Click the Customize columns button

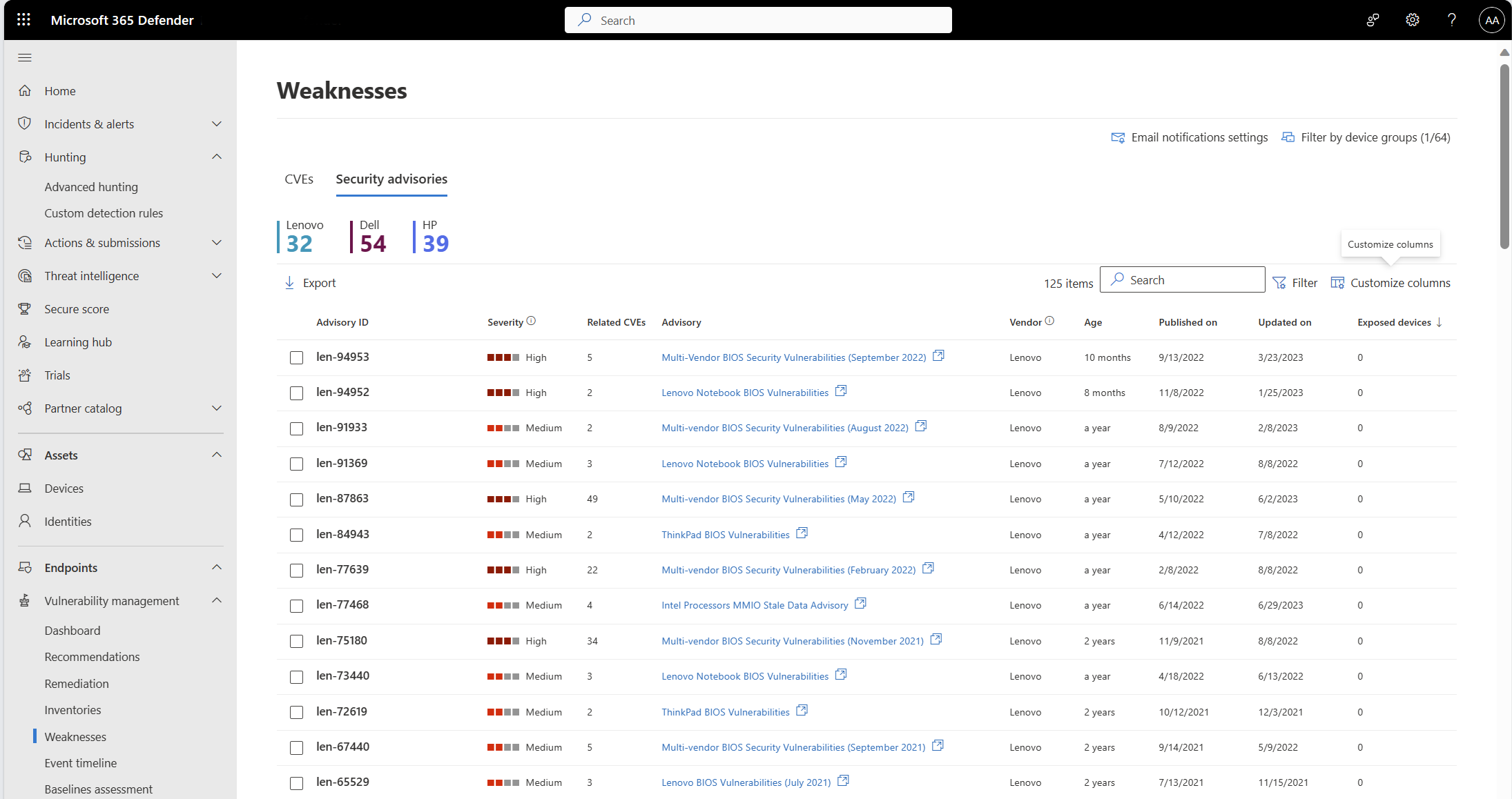coord(1390,283)
